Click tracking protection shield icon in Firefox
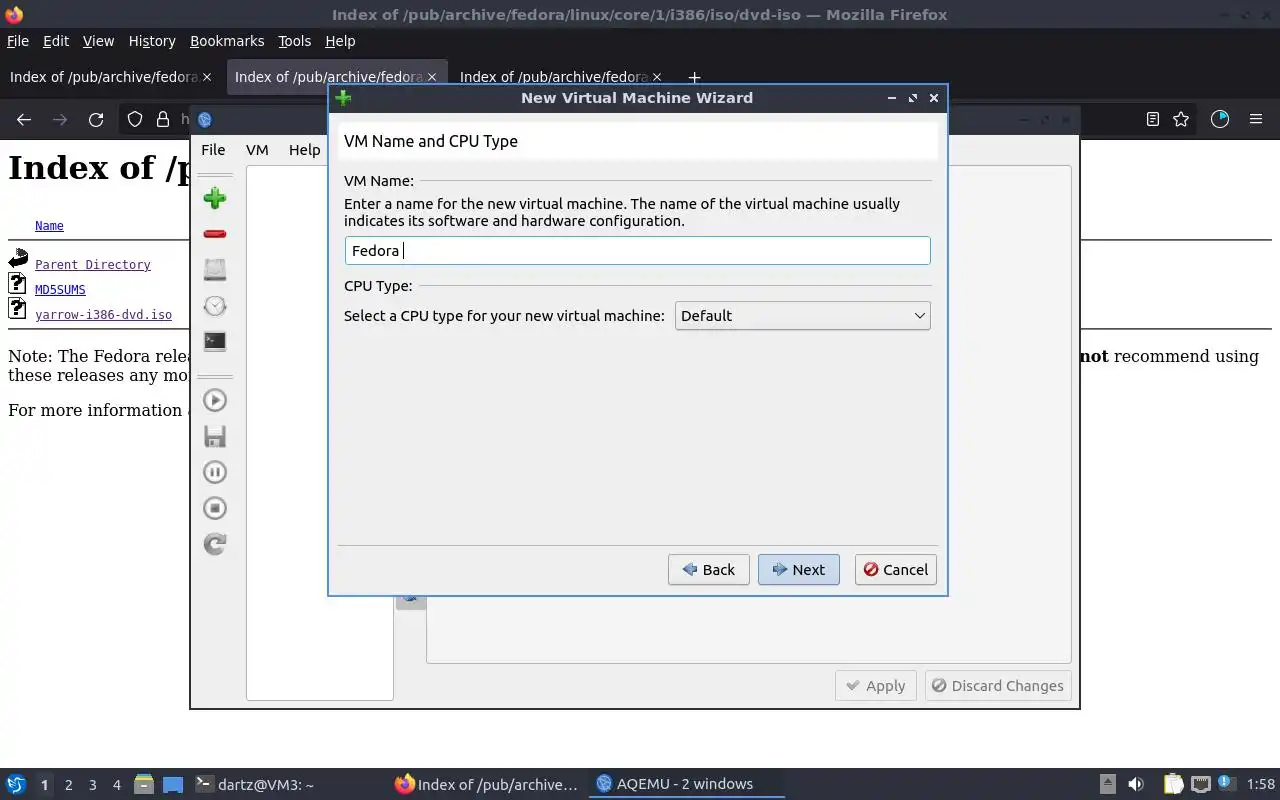 point(135,119)
